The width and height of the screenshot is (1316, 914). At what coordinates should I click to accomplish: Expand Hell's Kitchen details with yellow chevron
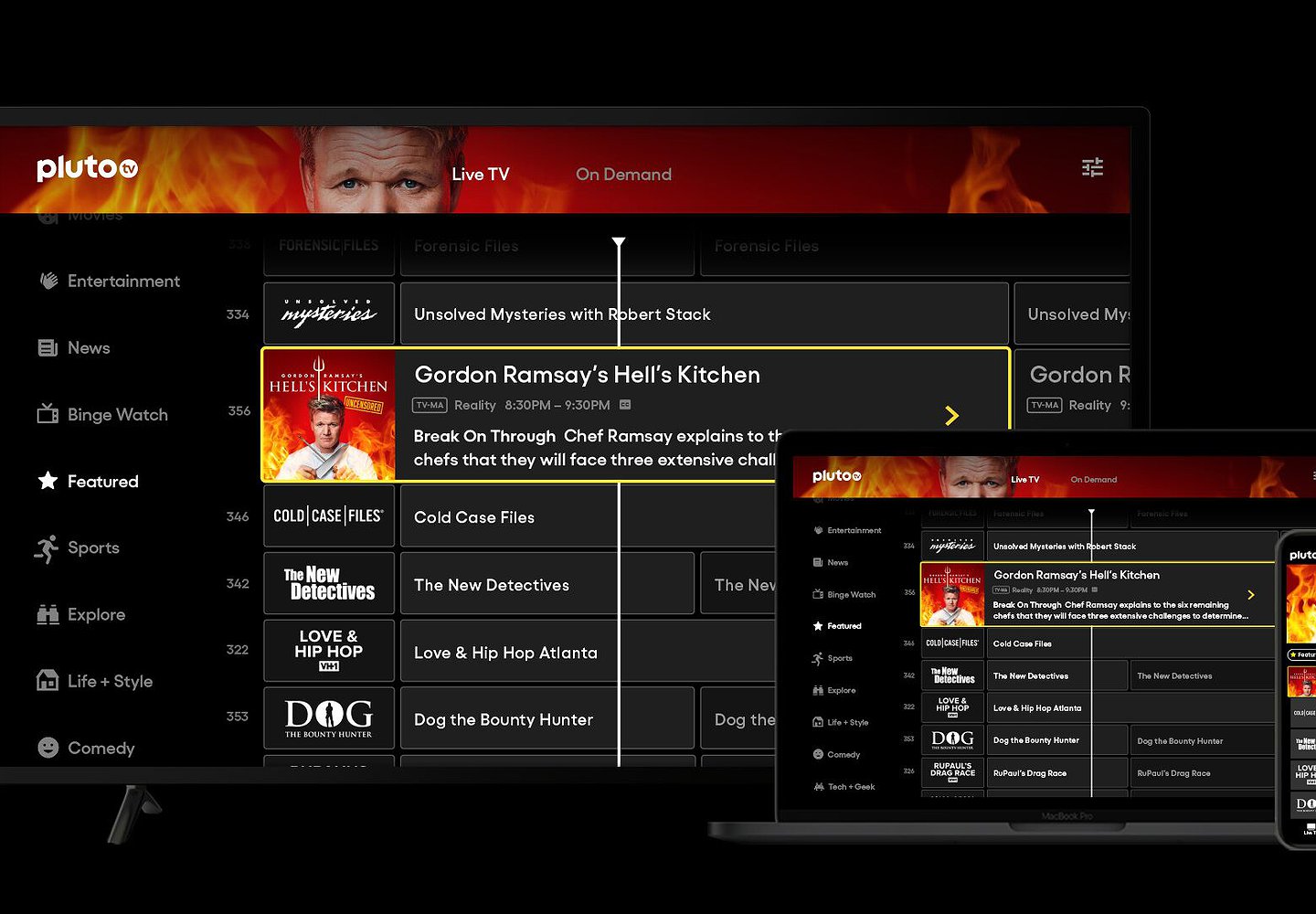(x=951, y=416)
